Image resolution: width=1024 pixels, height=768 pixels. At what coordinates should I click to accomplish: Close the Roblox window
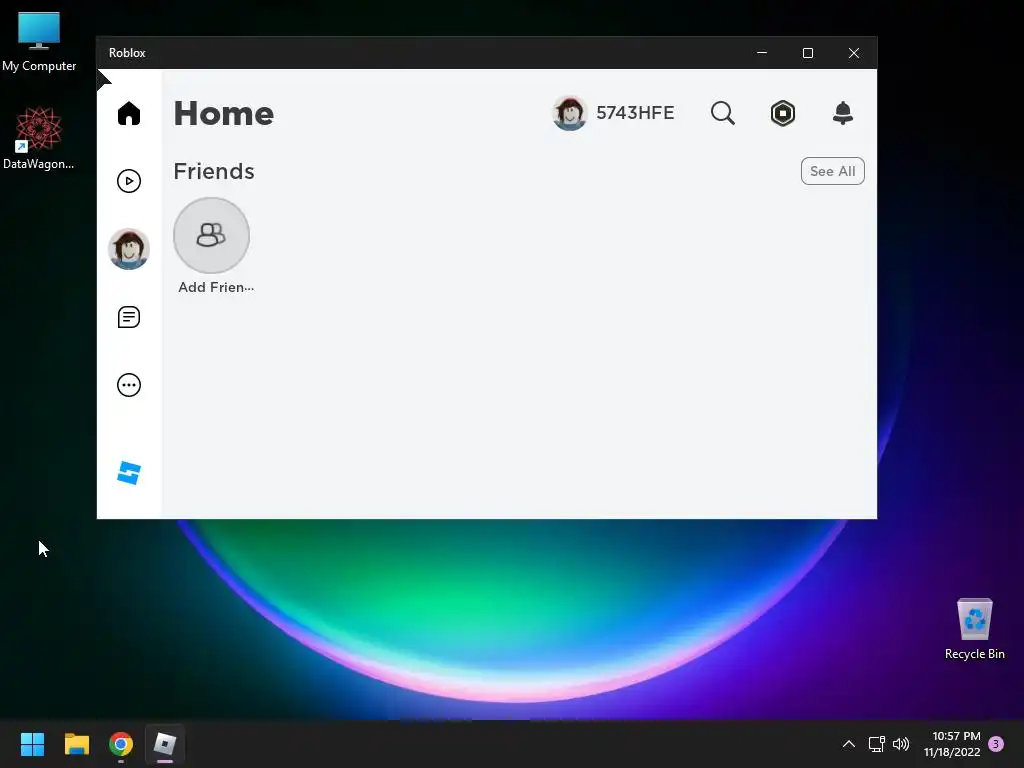pos(854,53)
